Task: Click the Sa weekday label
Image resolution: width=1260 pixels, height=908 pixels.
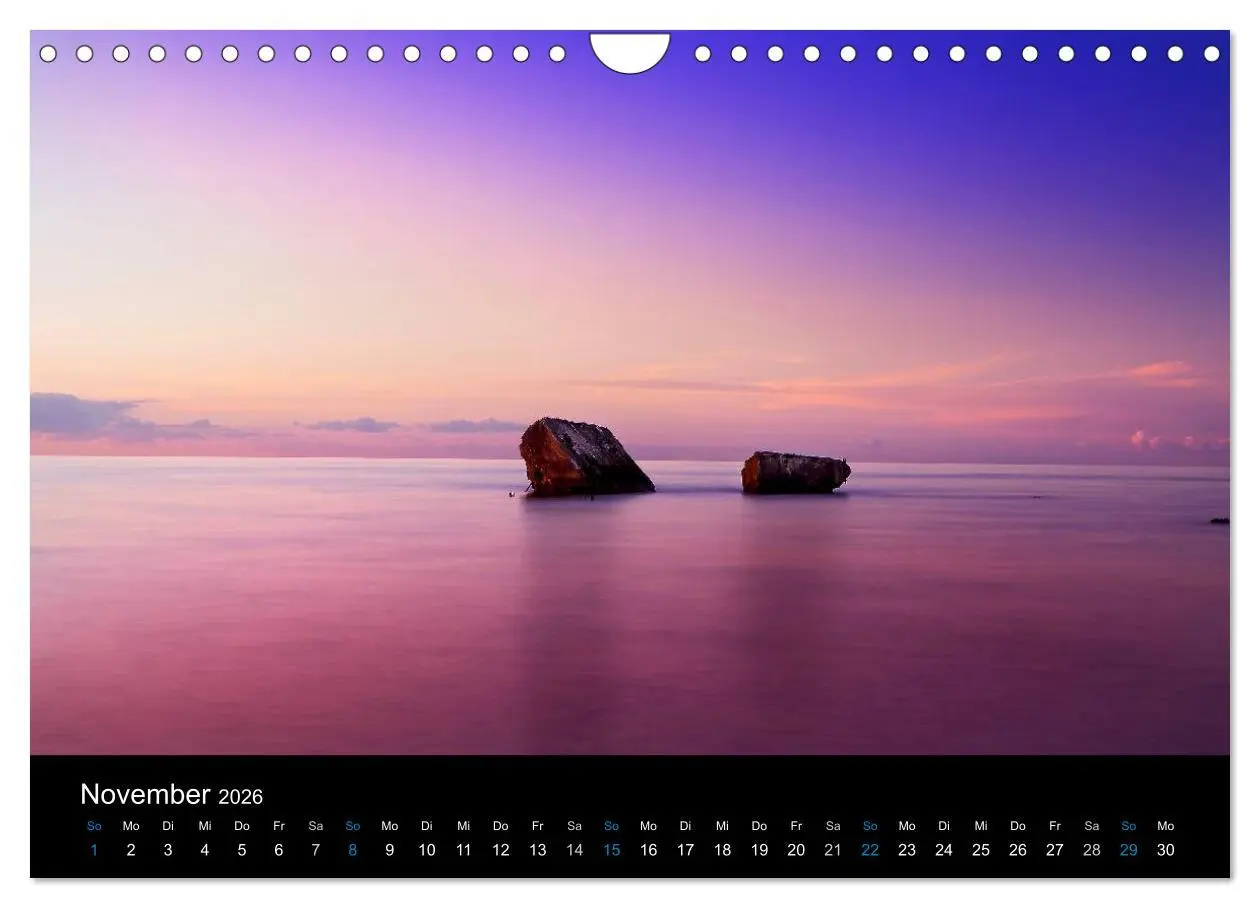Action: pos(315,825)
